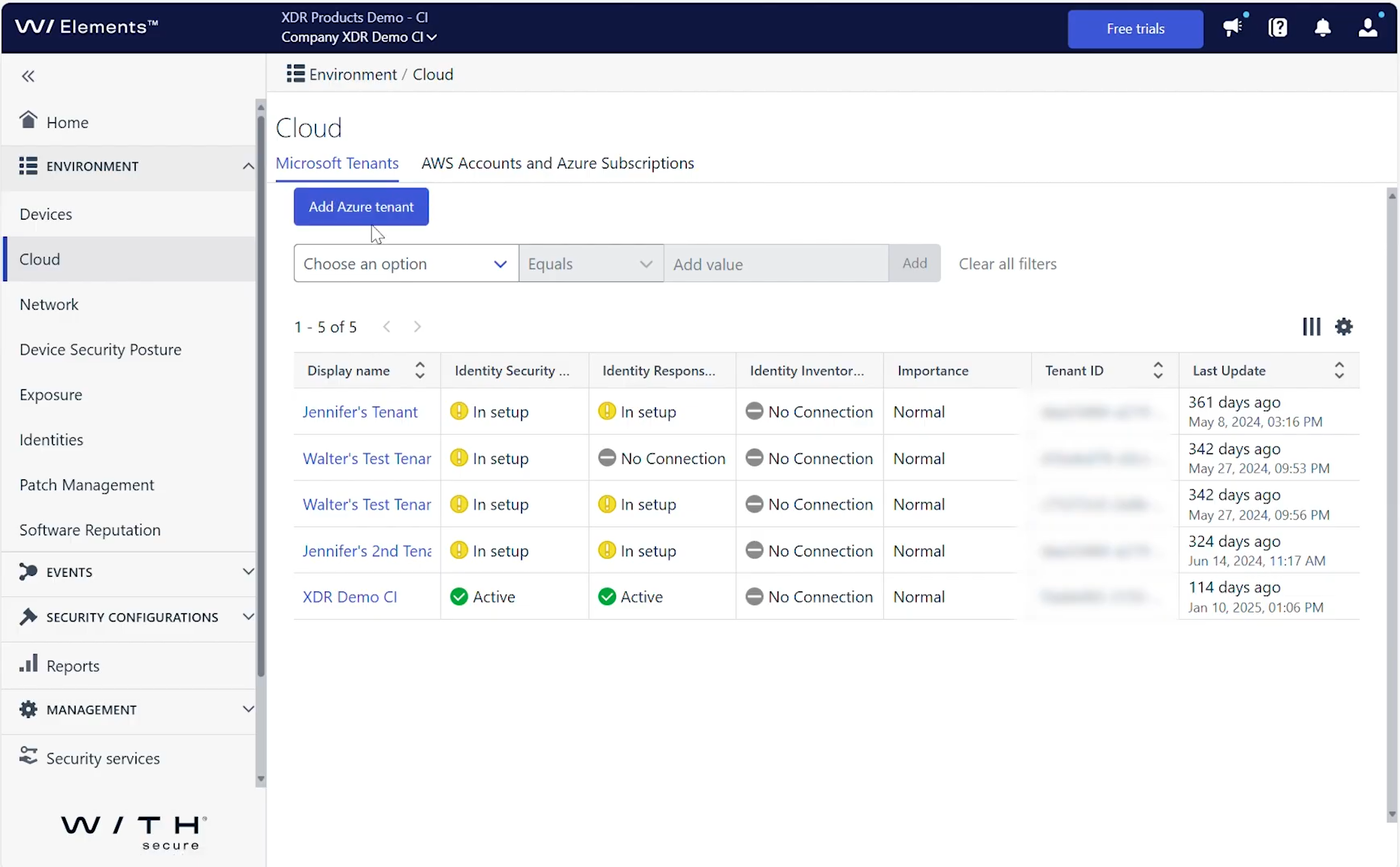Click the Reports bar chart icon
1400x867 pixels.
(x=28, y=664)
